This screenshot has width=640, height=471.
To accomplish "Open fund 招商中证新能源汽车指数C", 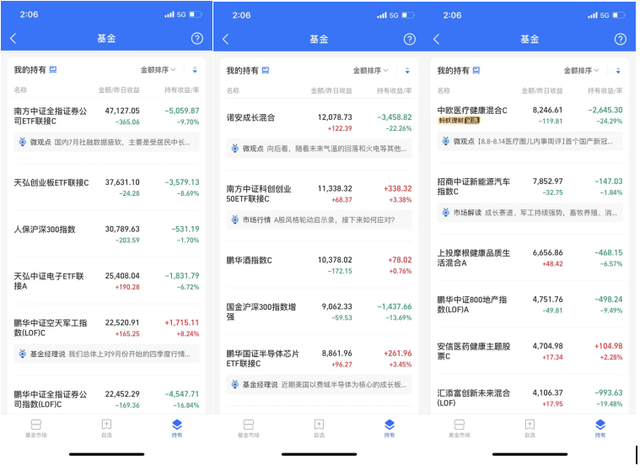I will pyautogui.click(x=473, y=186).
